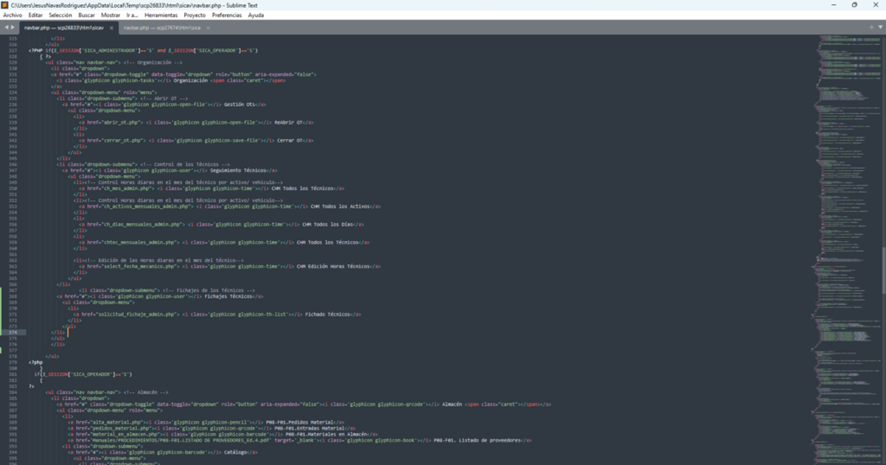886x465 pixels.
Task: Go to next tab with right arrow
Action: [13, 28]
